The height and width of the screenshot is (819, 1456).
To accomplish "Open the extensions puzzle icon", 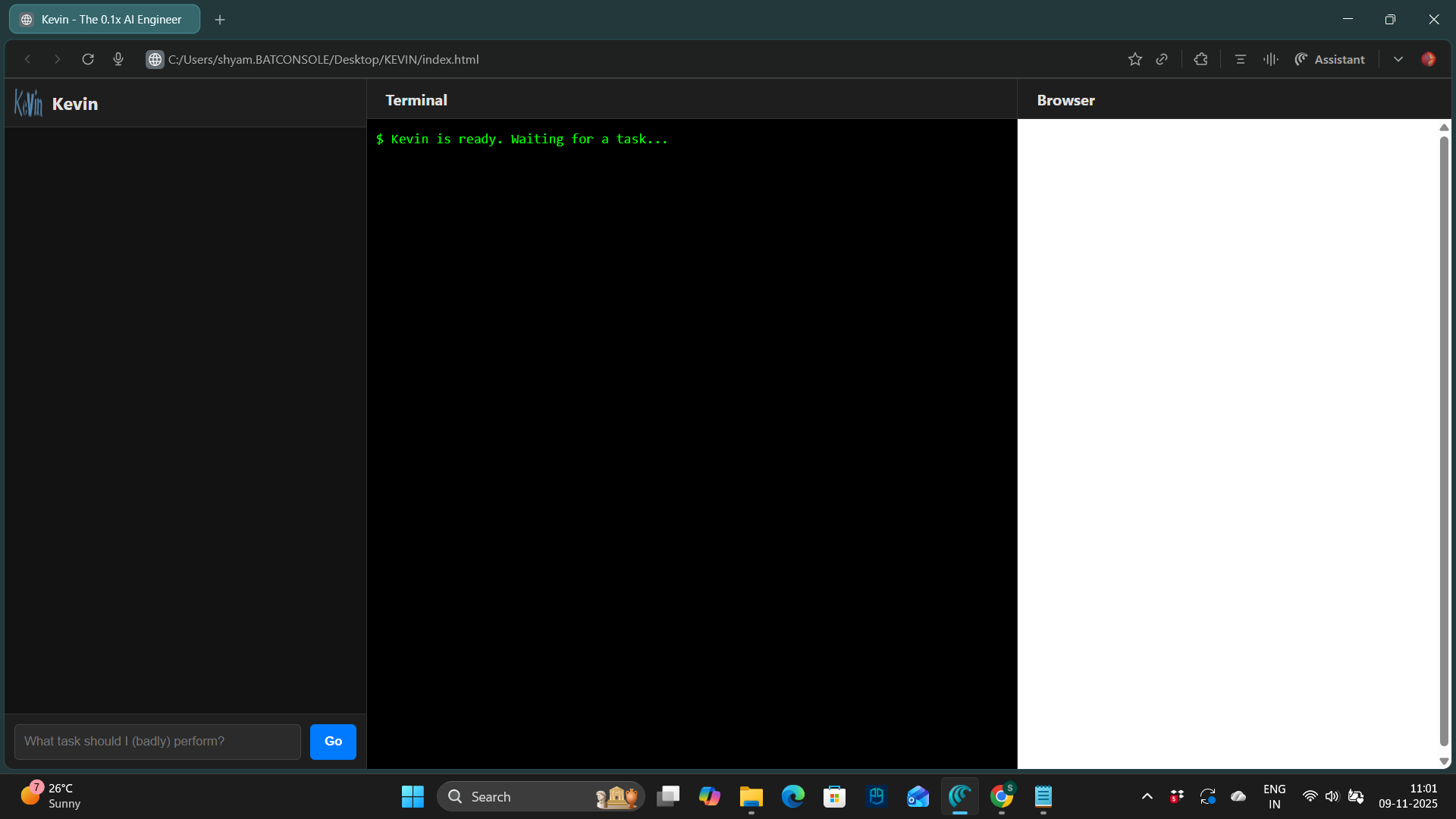I will click(x=1200, y=59).
